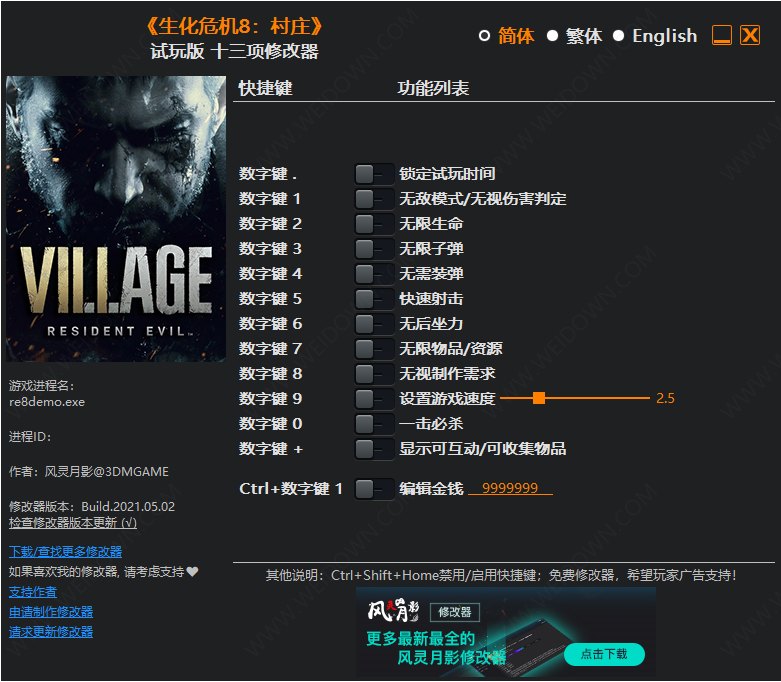
Task: Click hotkey label 数字键 0
Action: [x=270, y=424]
